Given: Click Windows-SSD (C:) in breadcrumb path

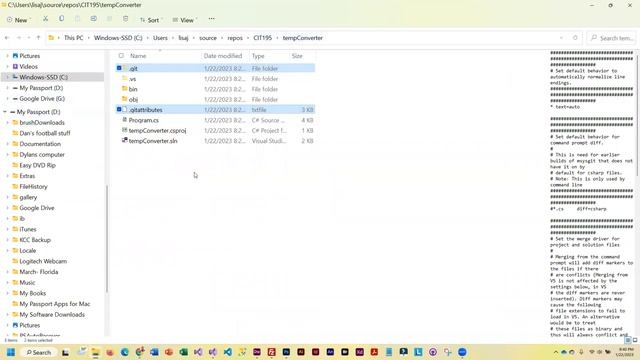Looking at the screenshot, I should [x=118, y=38].
